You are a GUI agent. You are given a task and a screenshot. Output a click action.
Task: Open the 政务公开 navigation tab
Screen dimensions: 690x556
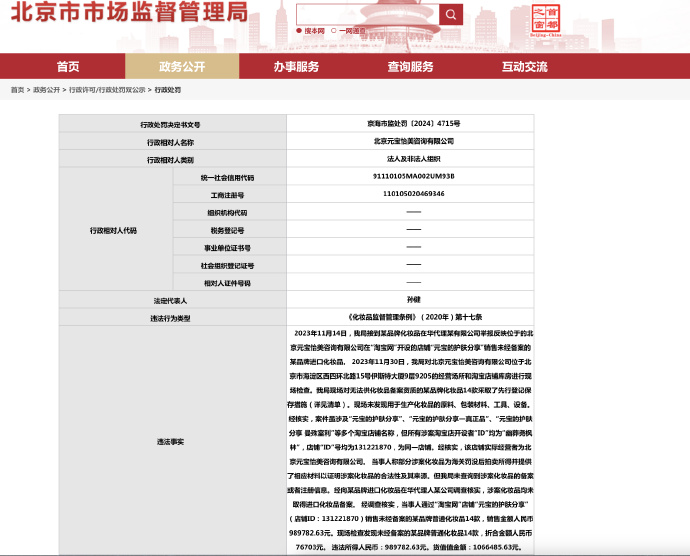point(182,66)
